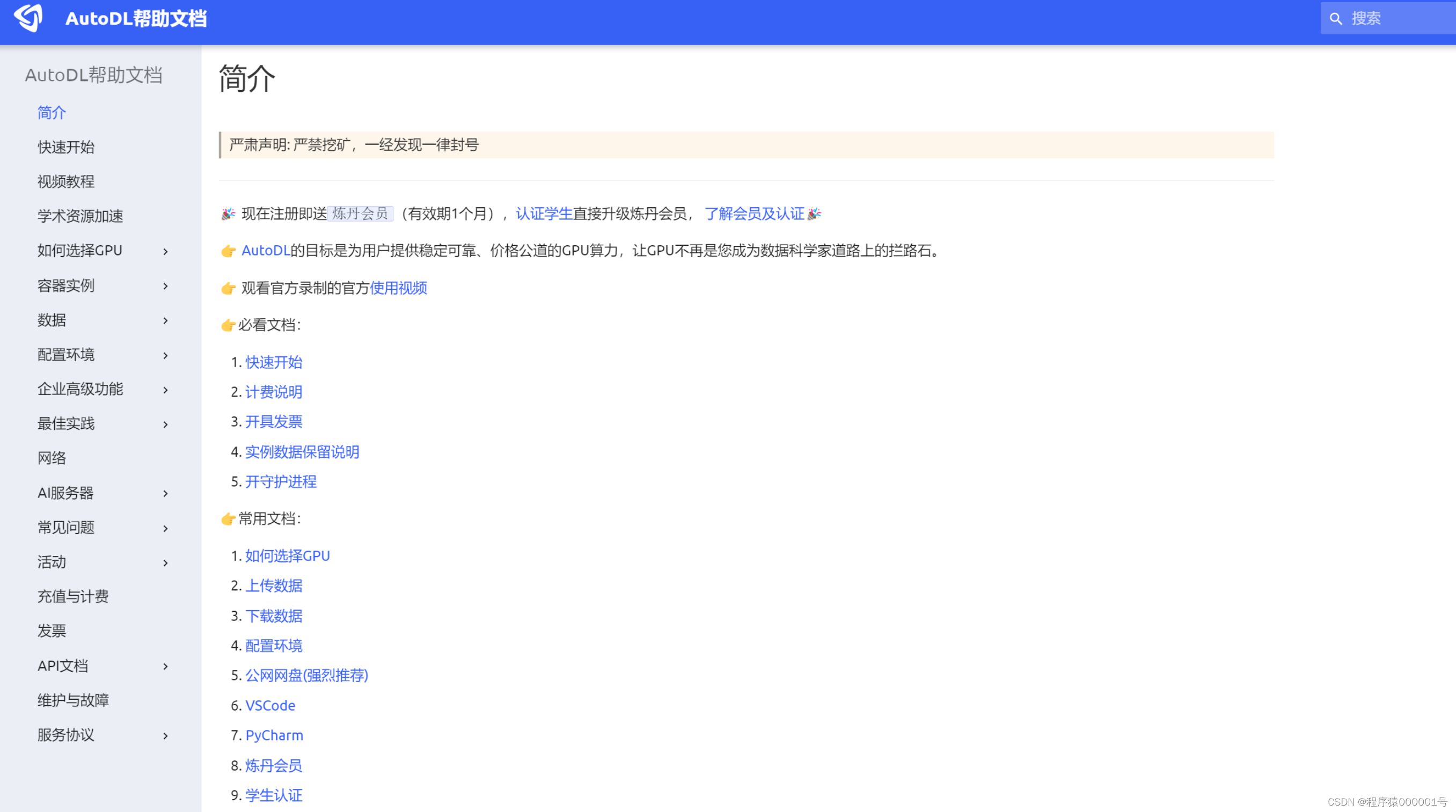Open 如何选择GPU link in 常用文档 list
The width and height of the screenshot is (1456, 812).
288,556
